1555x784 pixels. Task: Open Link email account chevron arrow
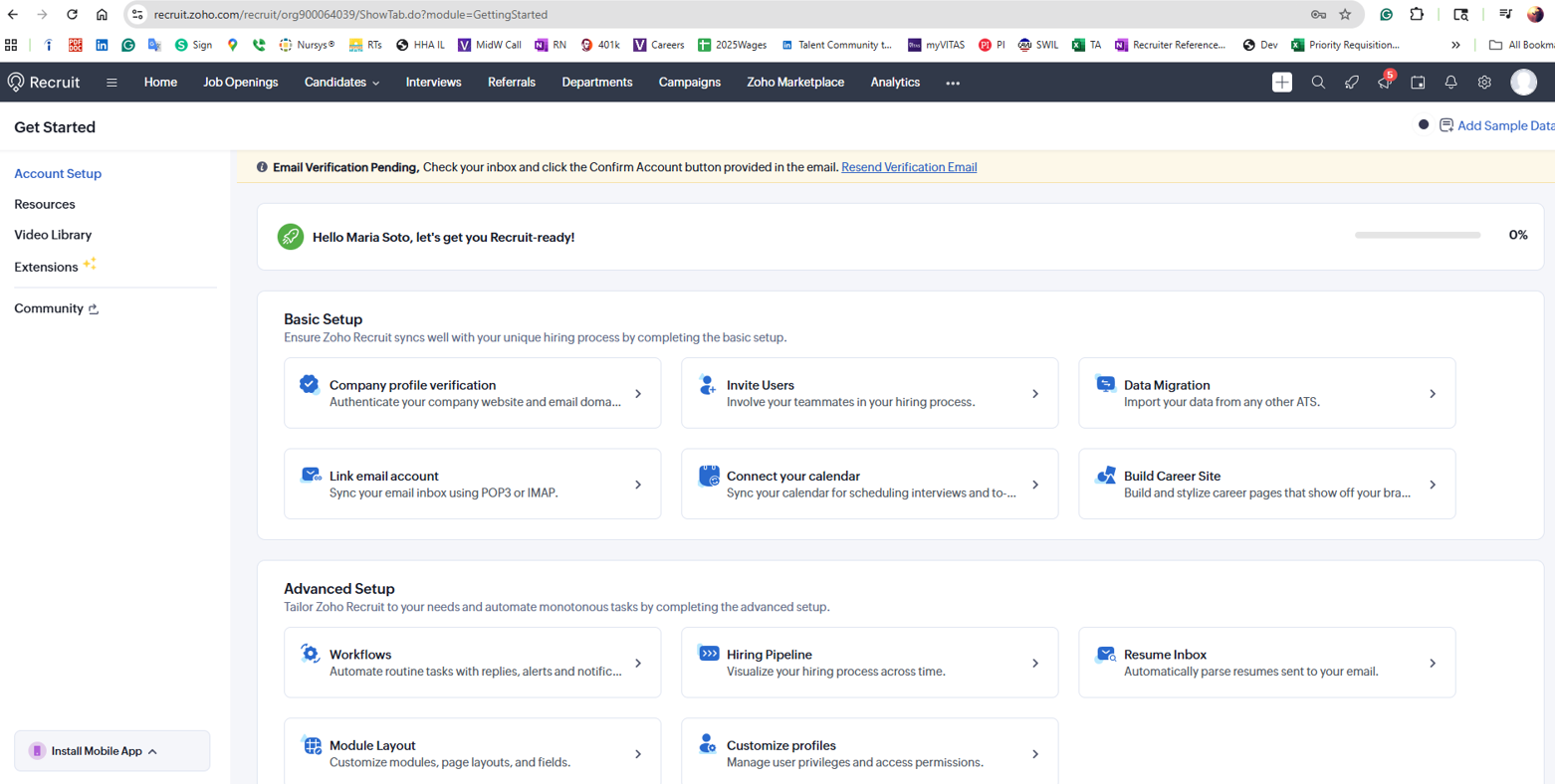coord(638,485)
